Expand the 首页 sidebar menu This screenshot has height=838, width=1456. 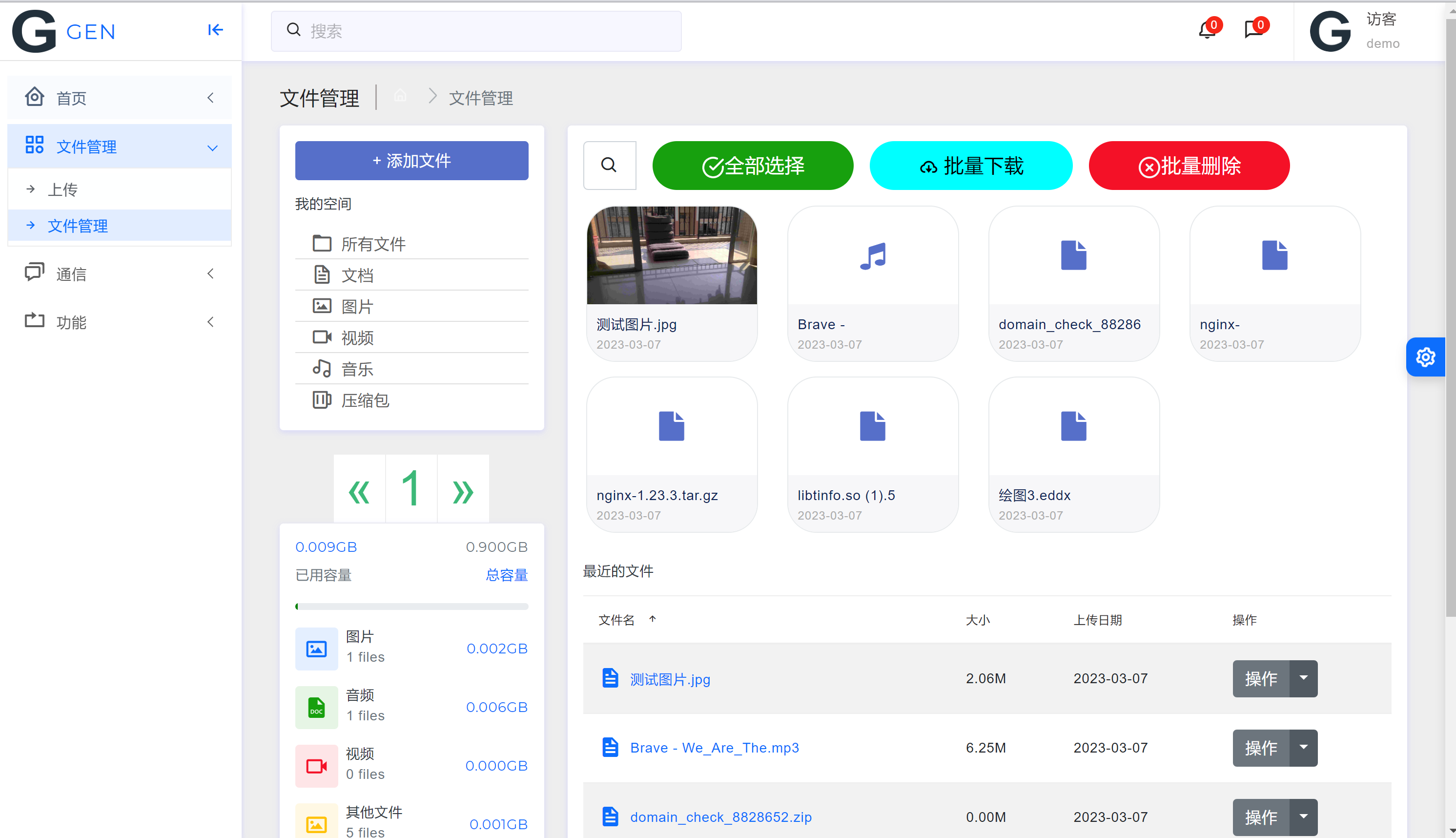(120, 98)
